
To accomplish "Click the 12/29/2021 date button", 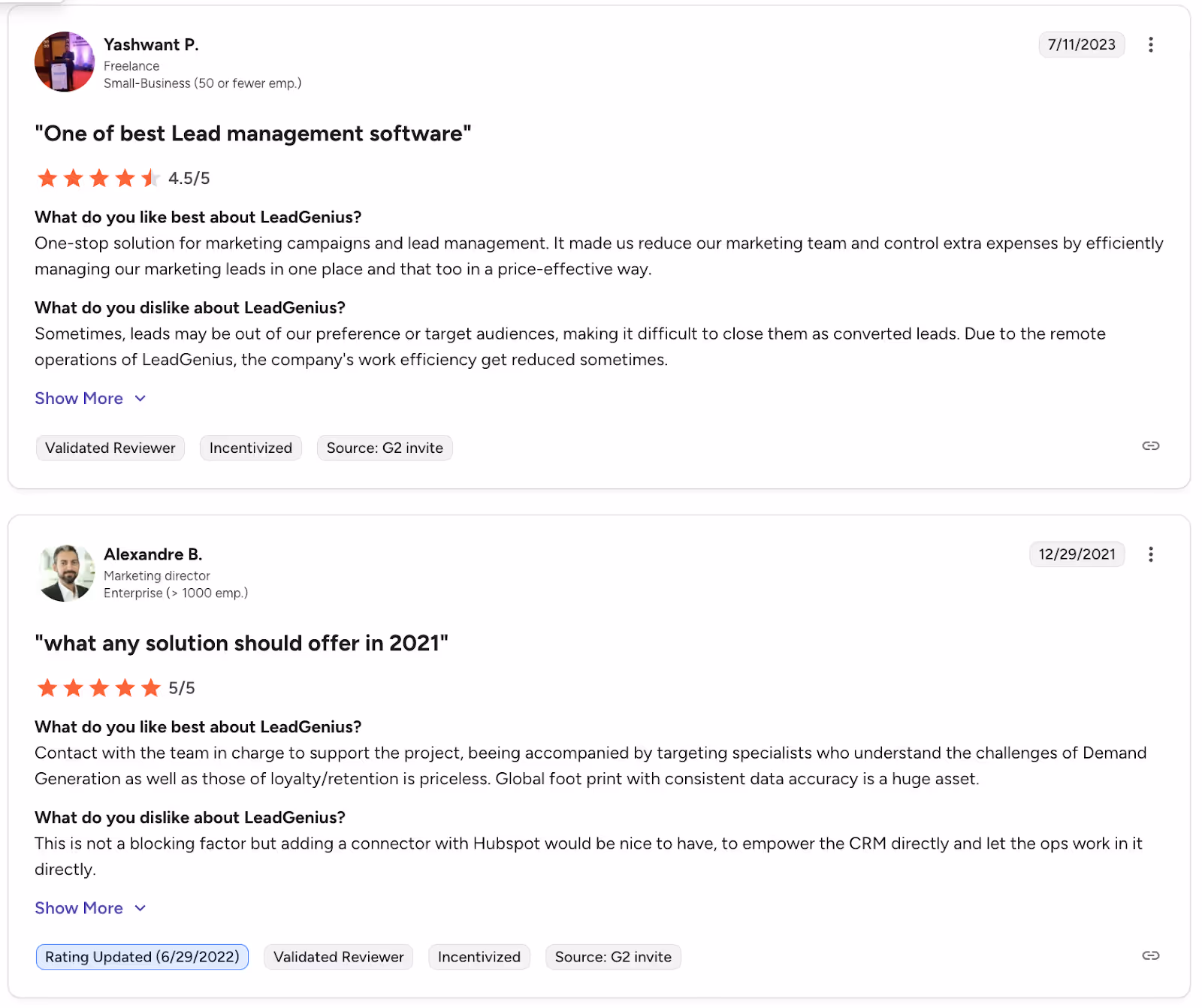I will click(x=1077, y=554).
